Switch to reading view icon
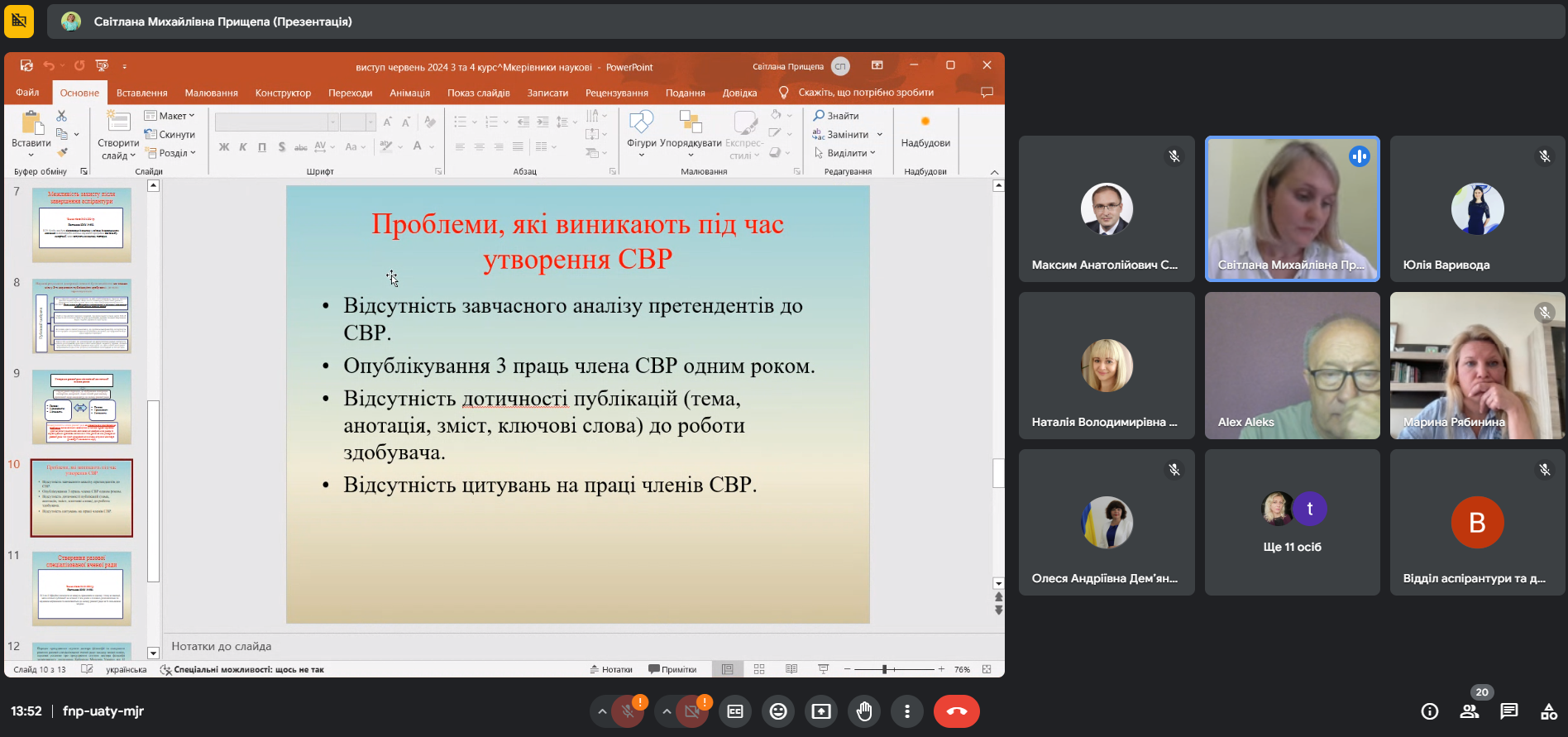Image resolution: width=1568 pixels, height=737 pixels. (791, 669)
